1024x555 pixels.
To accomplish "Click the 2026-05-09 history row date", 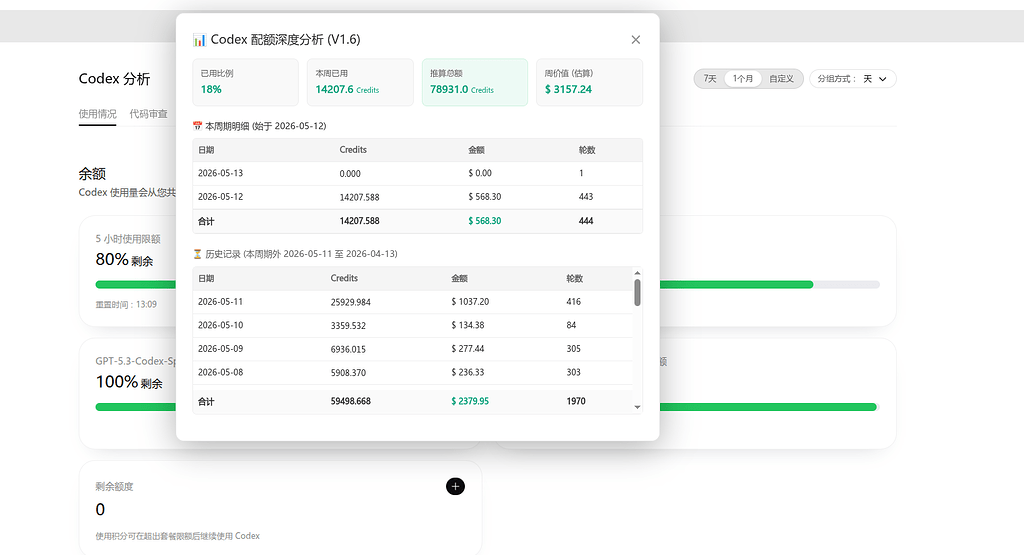I will pyautogui.click(x=220, y=349).
